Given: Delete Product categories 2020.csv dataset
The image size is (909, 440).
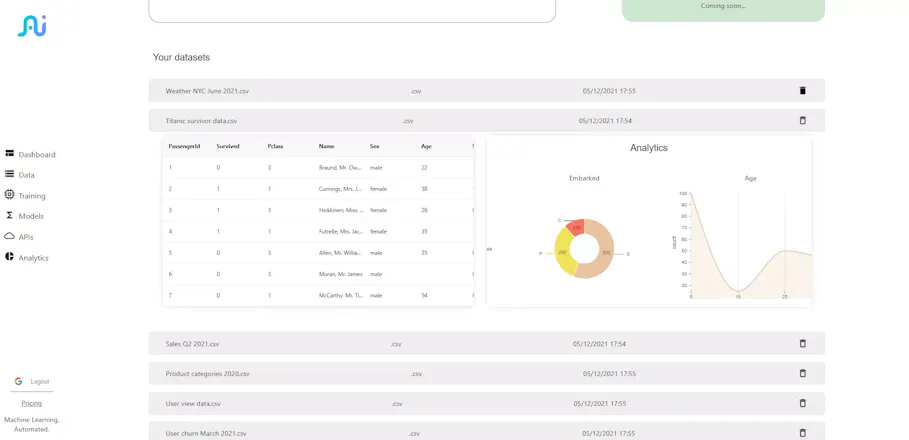Looking at the screenshot, I should tap(802, 373).
